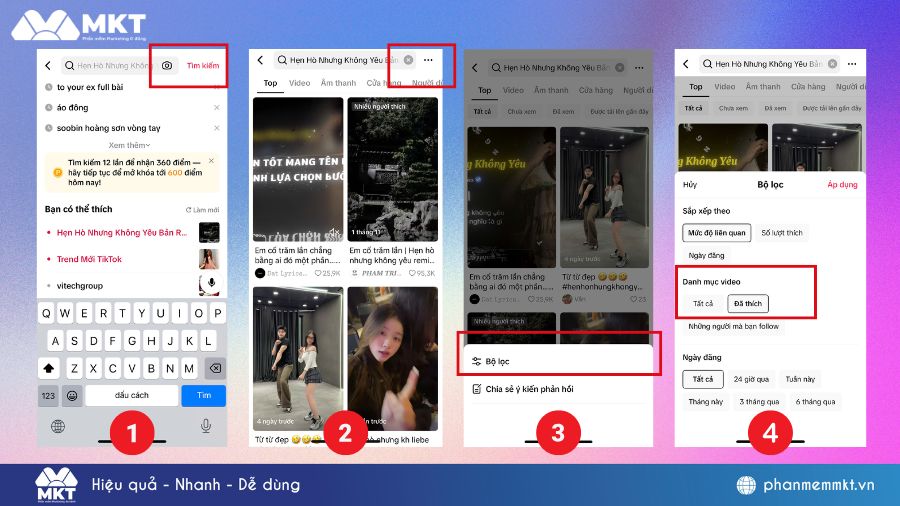Tap the keyboard dictation microphone
This screenshot has width=900, height=506.
pyautogui.click(x=205, y=426)
